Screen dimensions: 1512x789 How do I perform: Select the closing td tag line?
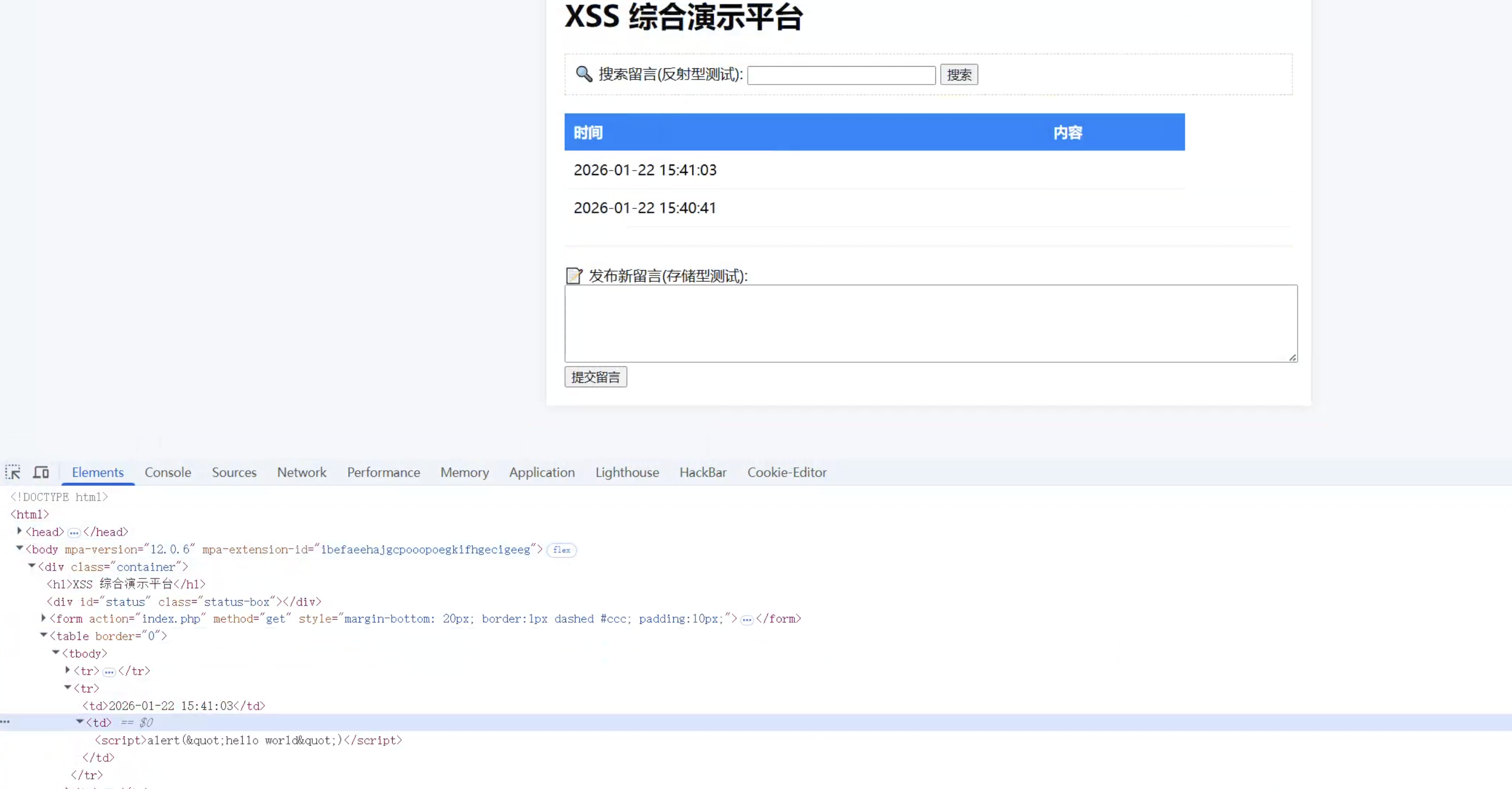(99, 758)
